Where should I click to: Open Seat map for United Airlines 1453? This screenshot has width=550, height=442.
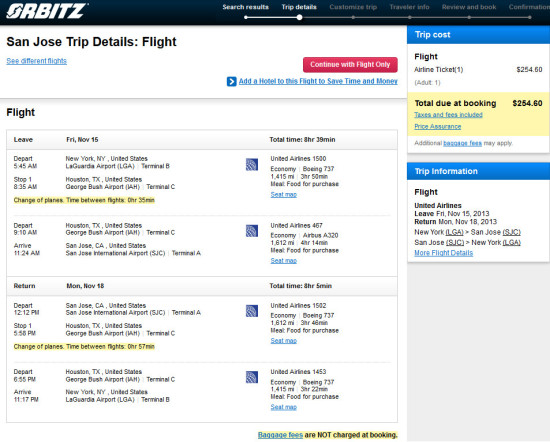283,407
